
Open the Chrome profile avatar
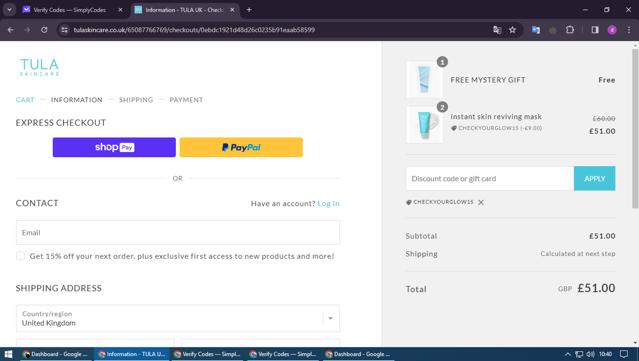pos(612,30)
